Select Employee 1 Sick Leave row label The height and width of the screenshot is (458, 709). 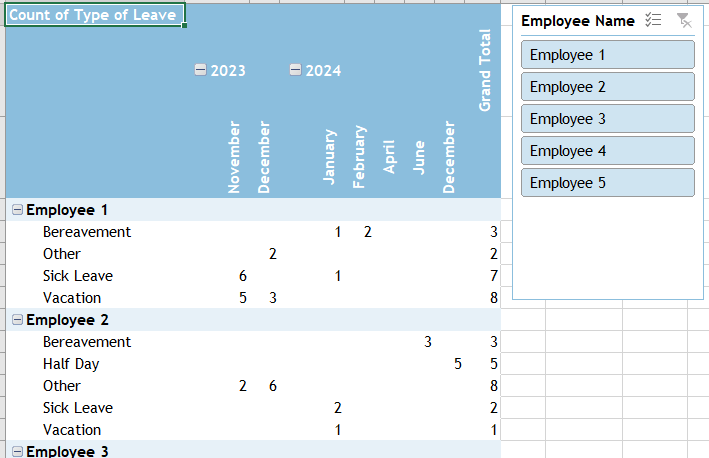(78, 276)
